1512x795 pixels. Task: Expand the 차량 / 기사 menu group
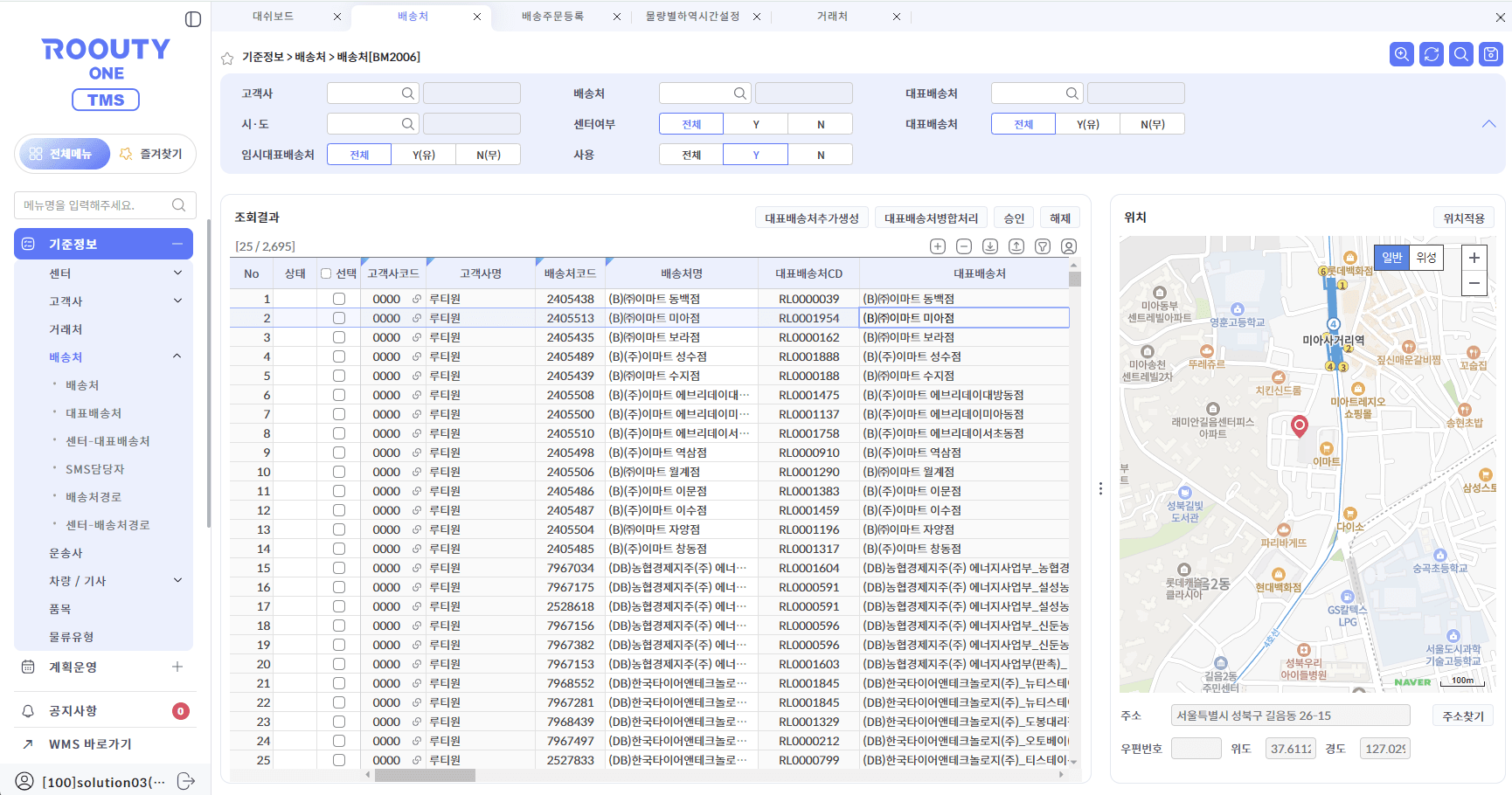point(177,580)
